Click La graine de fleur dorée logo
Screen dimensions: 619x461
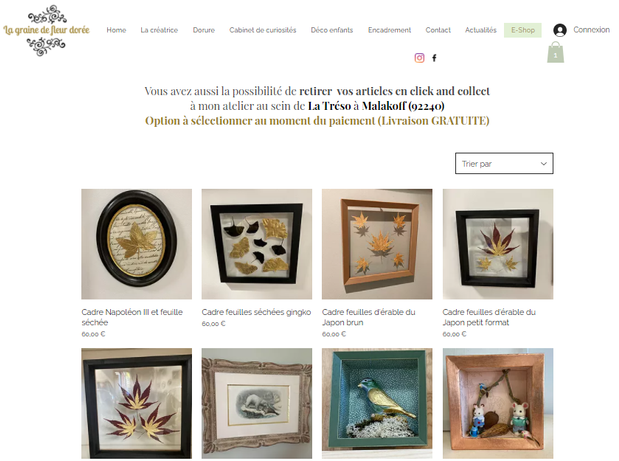point(47,30)
